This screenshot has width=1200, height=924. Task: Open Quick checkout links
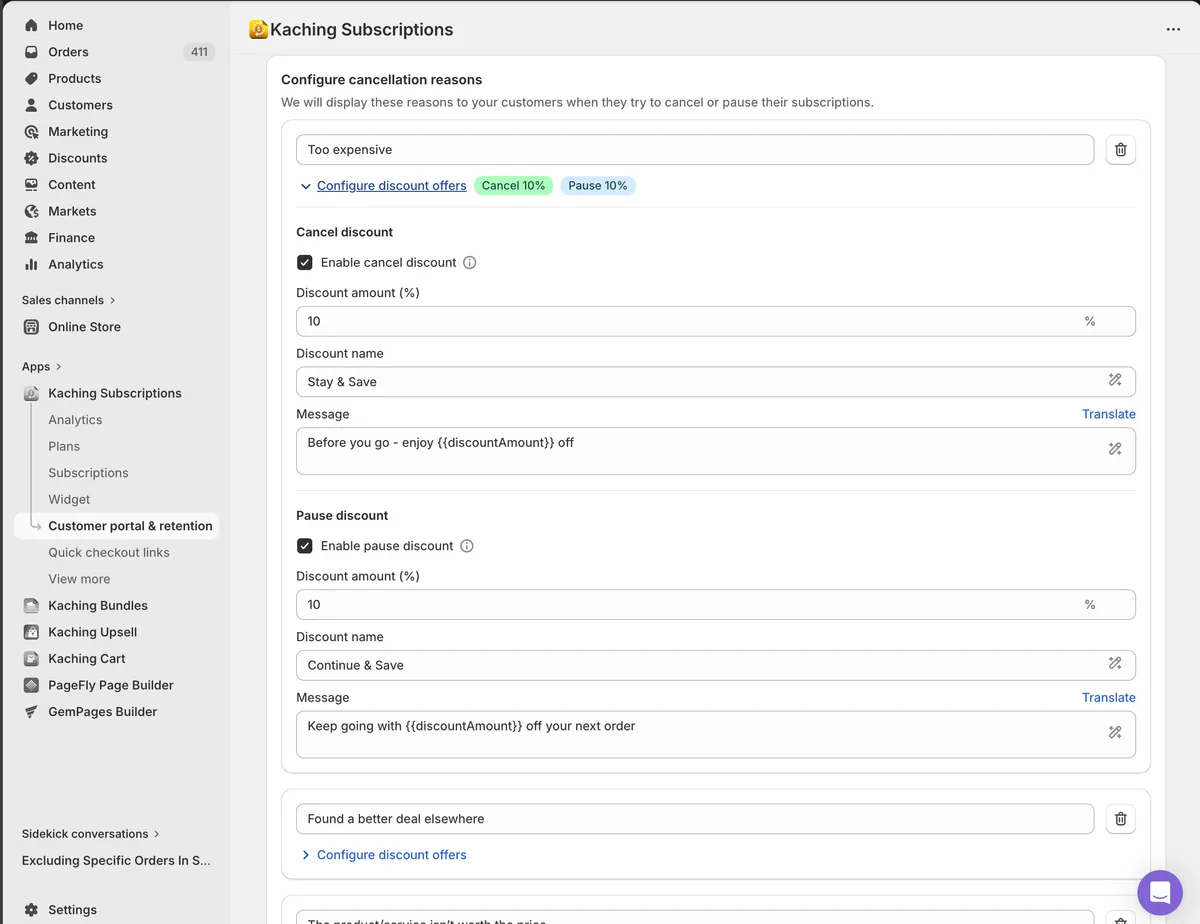(109, 552)
